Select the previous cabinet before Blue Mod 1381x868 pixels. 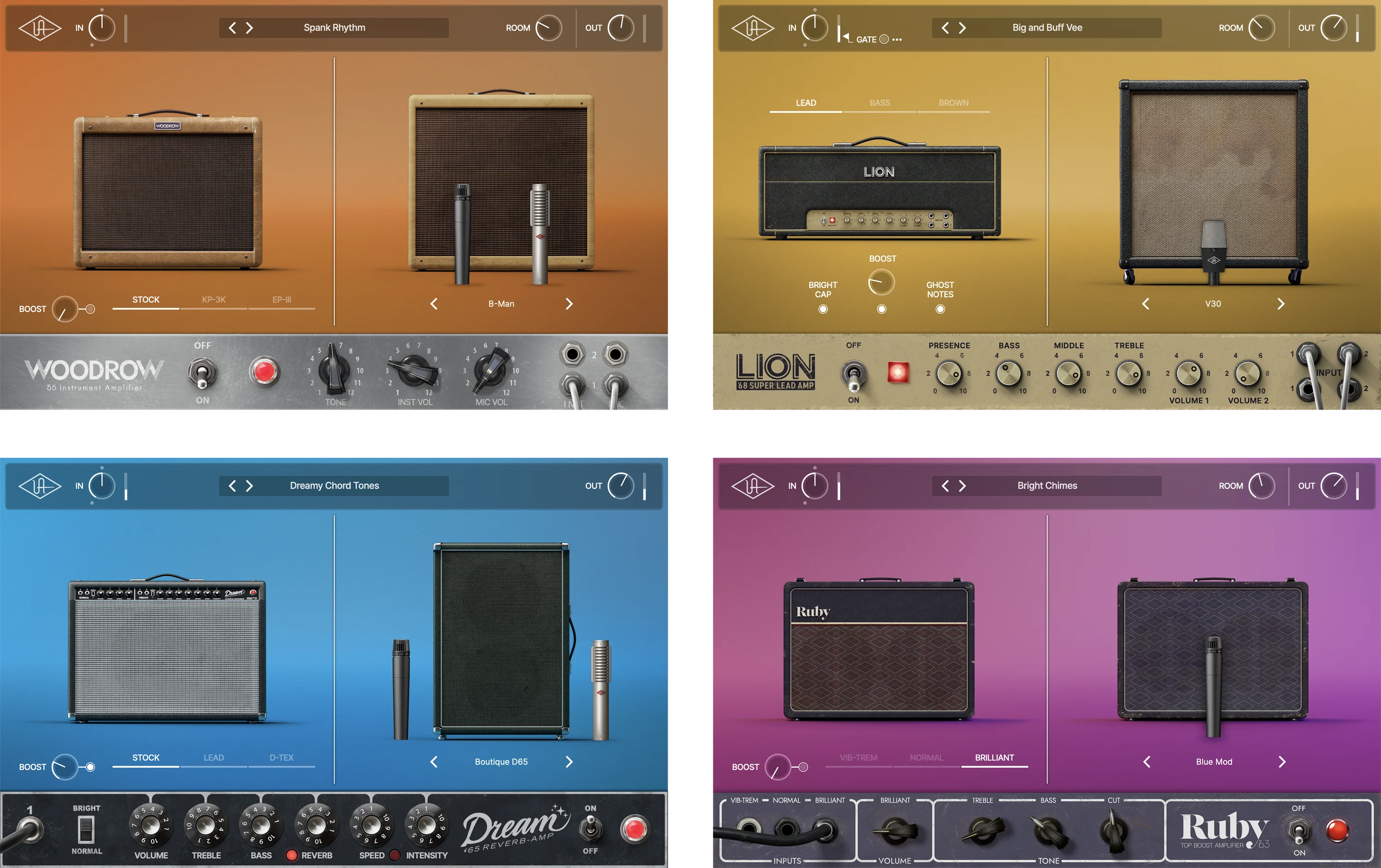tap(1147, 762)
